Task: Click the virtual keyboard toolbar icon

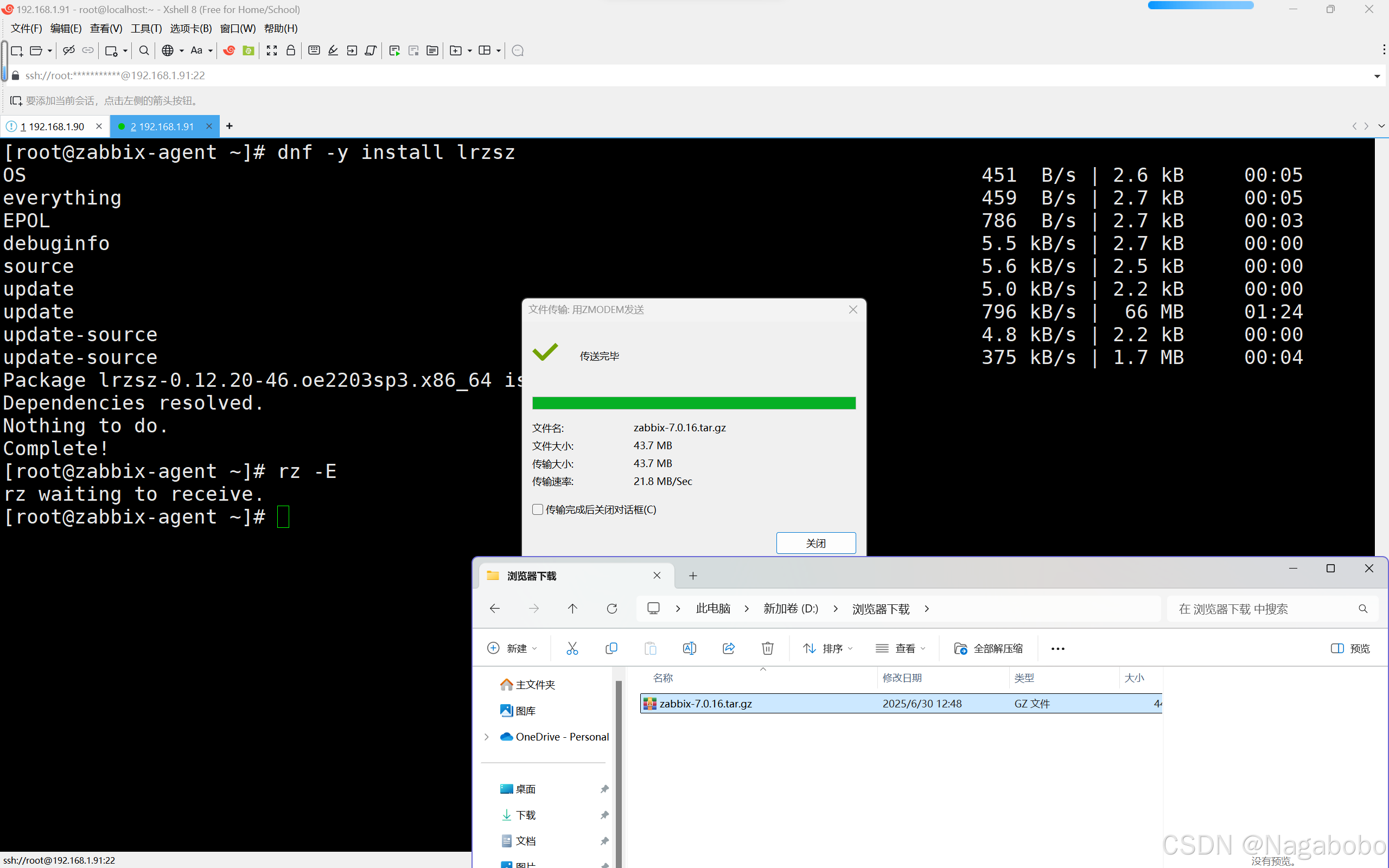Action: pyautogui.click(x=314, y=50)
